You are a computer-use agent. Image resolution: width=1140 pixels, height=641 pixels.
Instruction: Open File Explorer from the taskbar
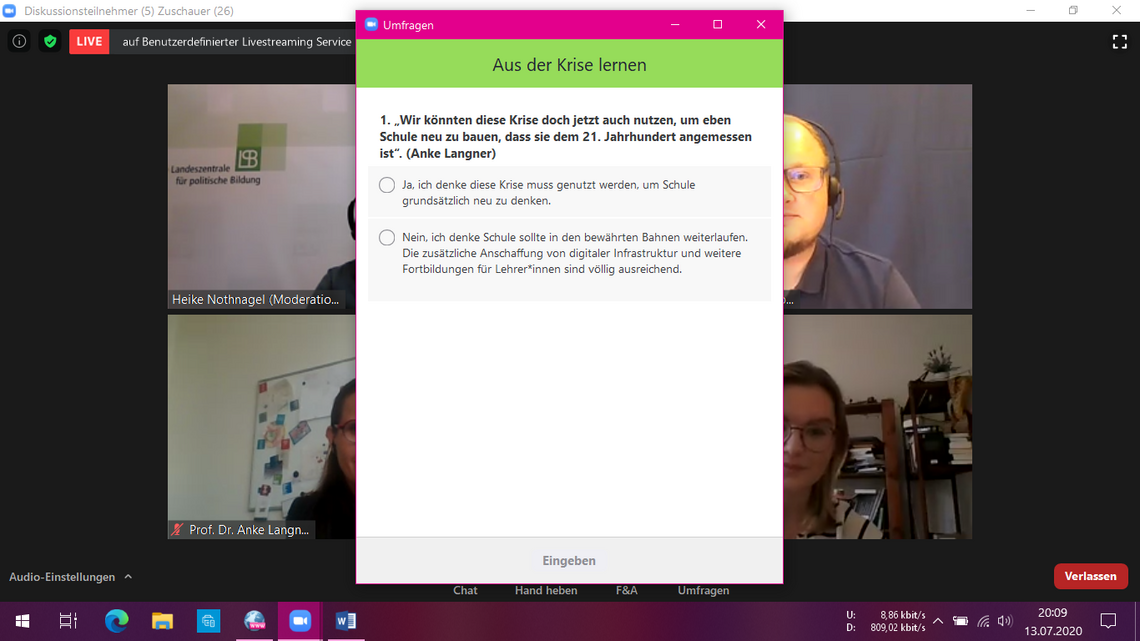point(162,621)
